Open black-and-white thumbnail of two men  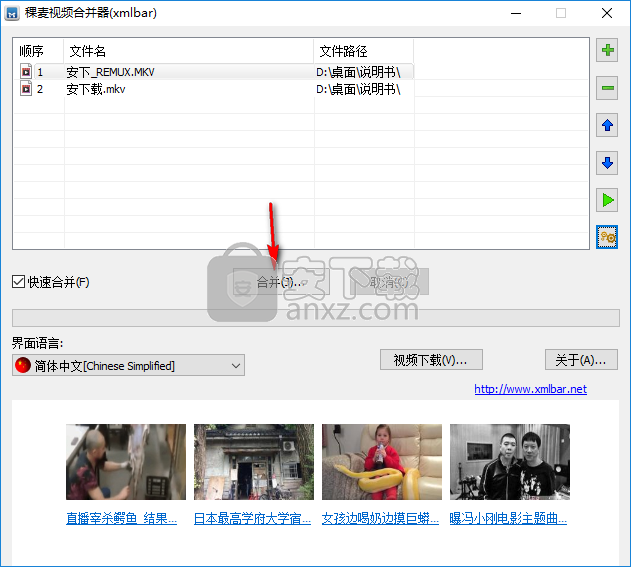tap(510, 462)
